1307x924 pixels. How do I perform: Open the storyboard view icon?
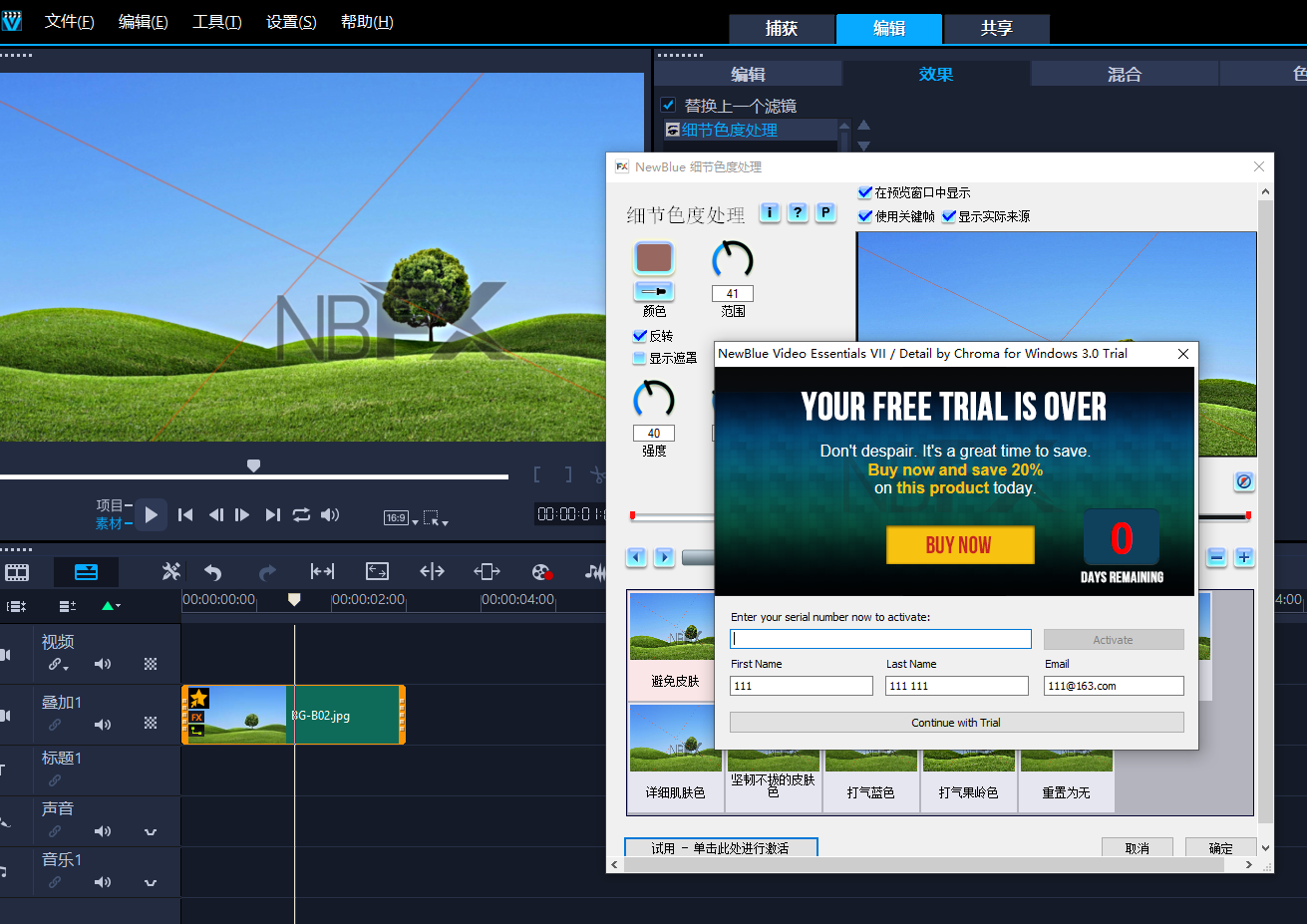(x=17, y=572)
